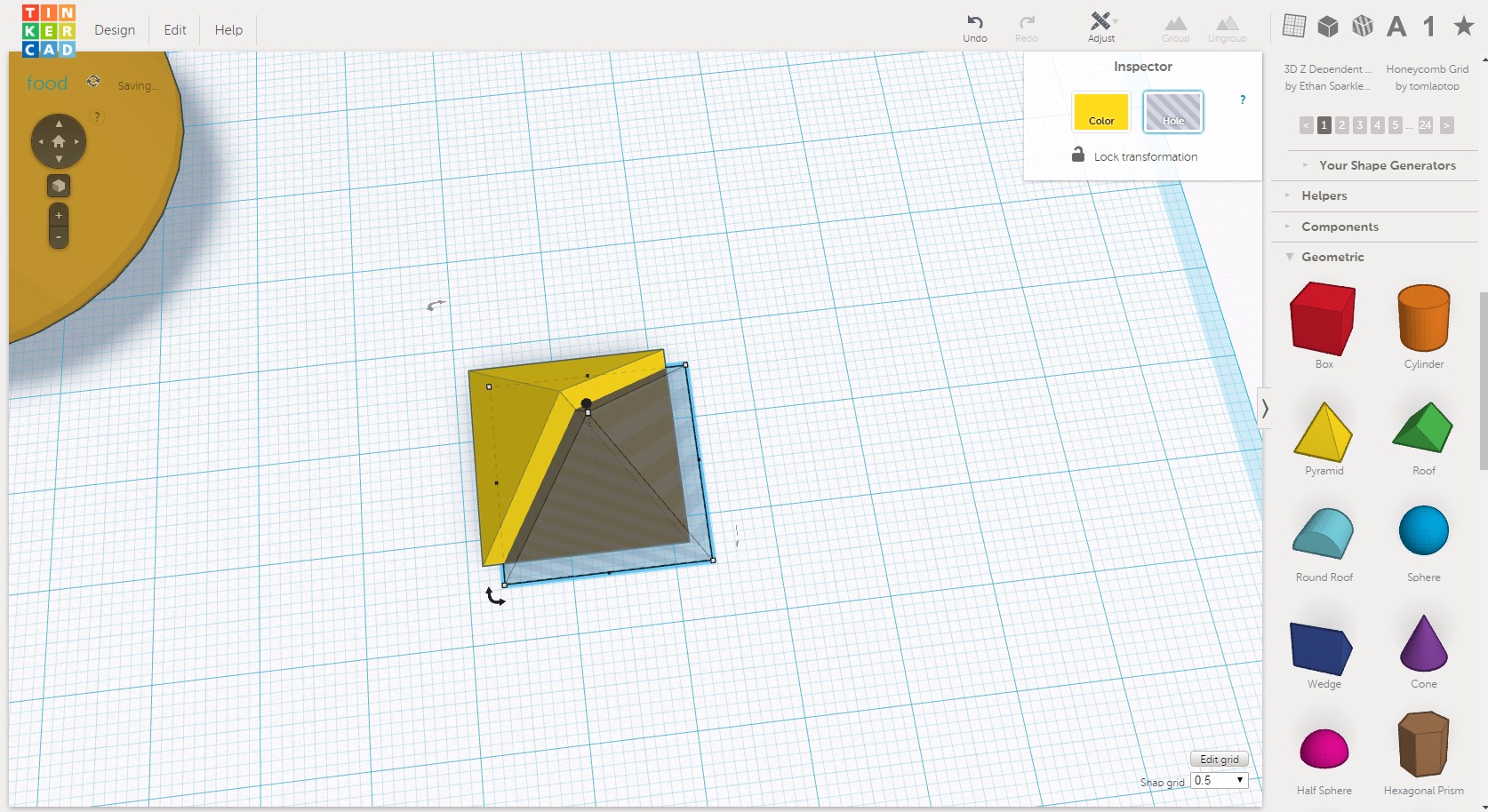This screenshot has width=1488, height=812.
Task: Click the design properties gear icon
Action: (x=93, y=81)
